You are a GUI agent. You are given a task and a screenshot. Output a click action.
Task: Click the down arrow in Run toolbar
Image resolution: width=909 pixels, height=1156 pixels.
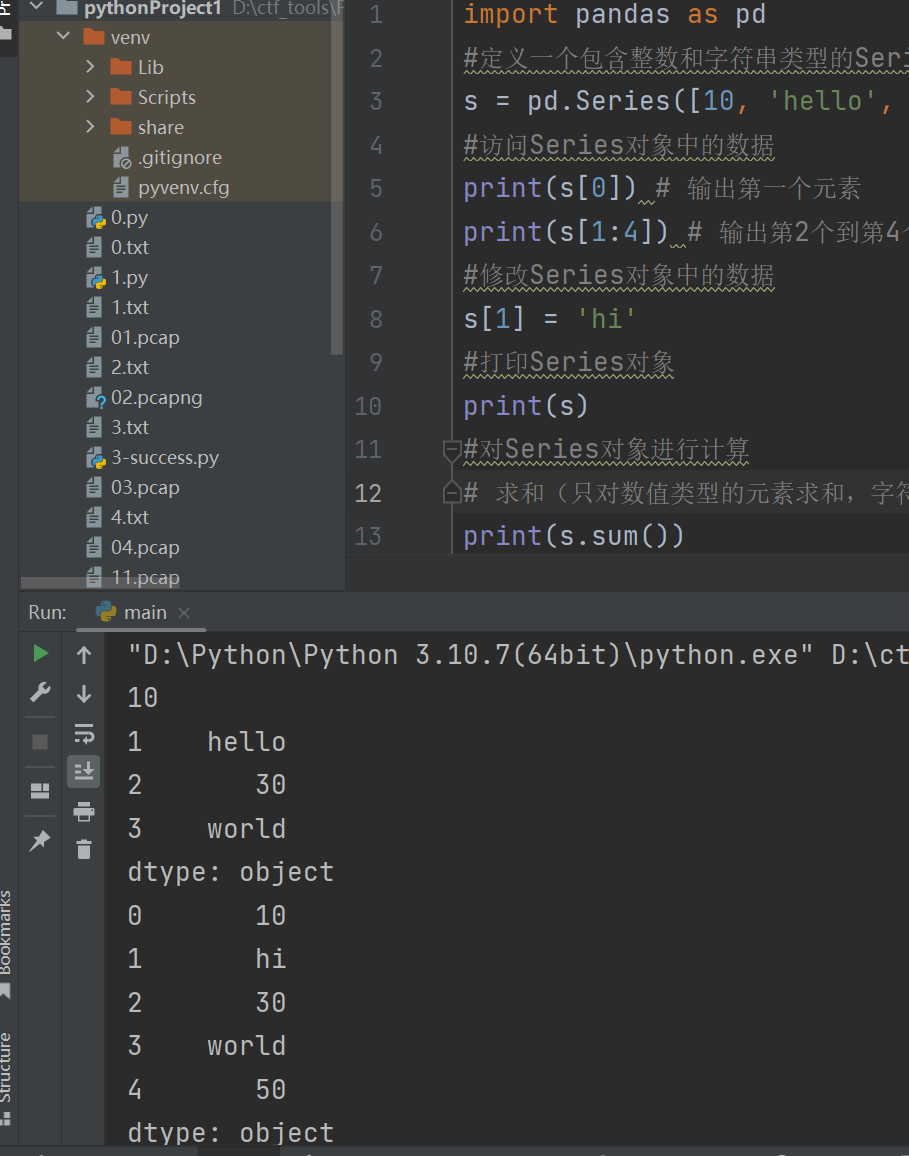point(84,694)
